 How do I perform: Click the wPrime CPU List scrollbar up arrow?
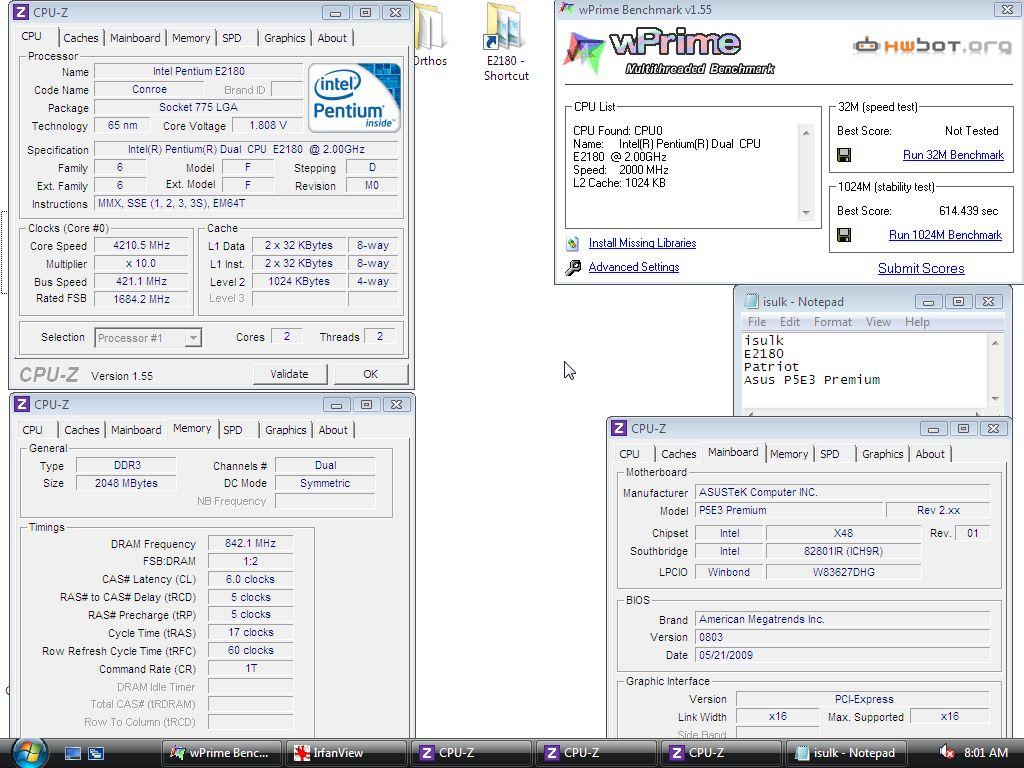[x=806, y=133]
